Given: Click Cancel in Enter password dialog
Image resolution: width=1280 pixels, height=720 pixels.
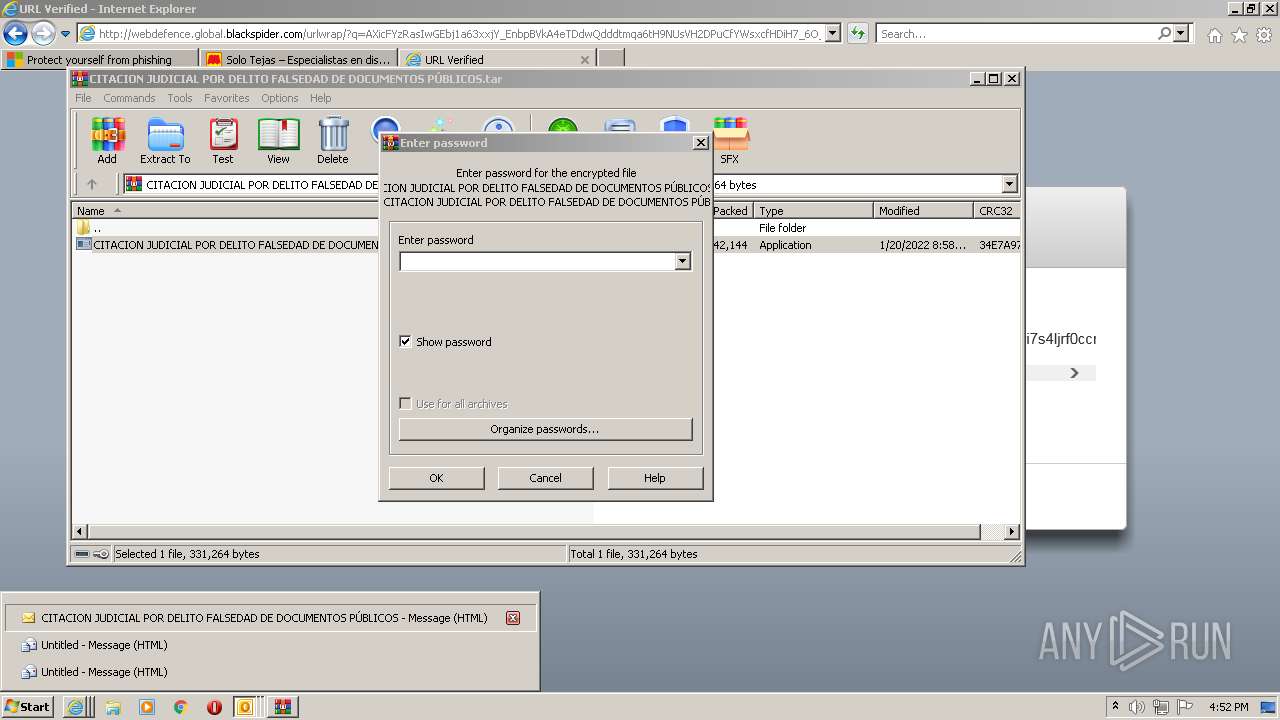Looking at the screenshot, I should click(545, 478).
